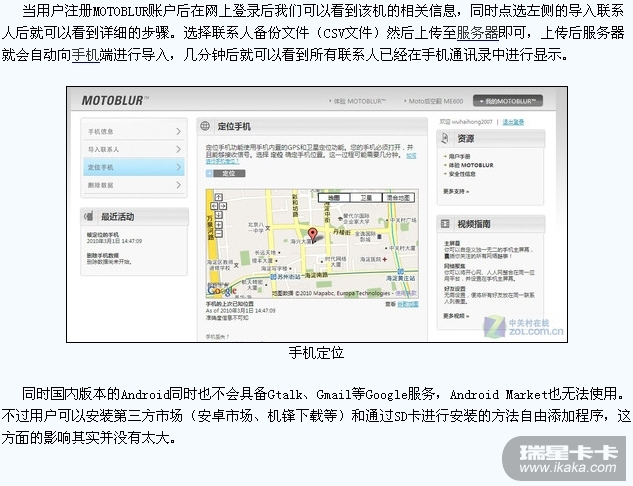
Task: Click the red location pin on the map
Action: pyautogui.click(x=312, y=235)
